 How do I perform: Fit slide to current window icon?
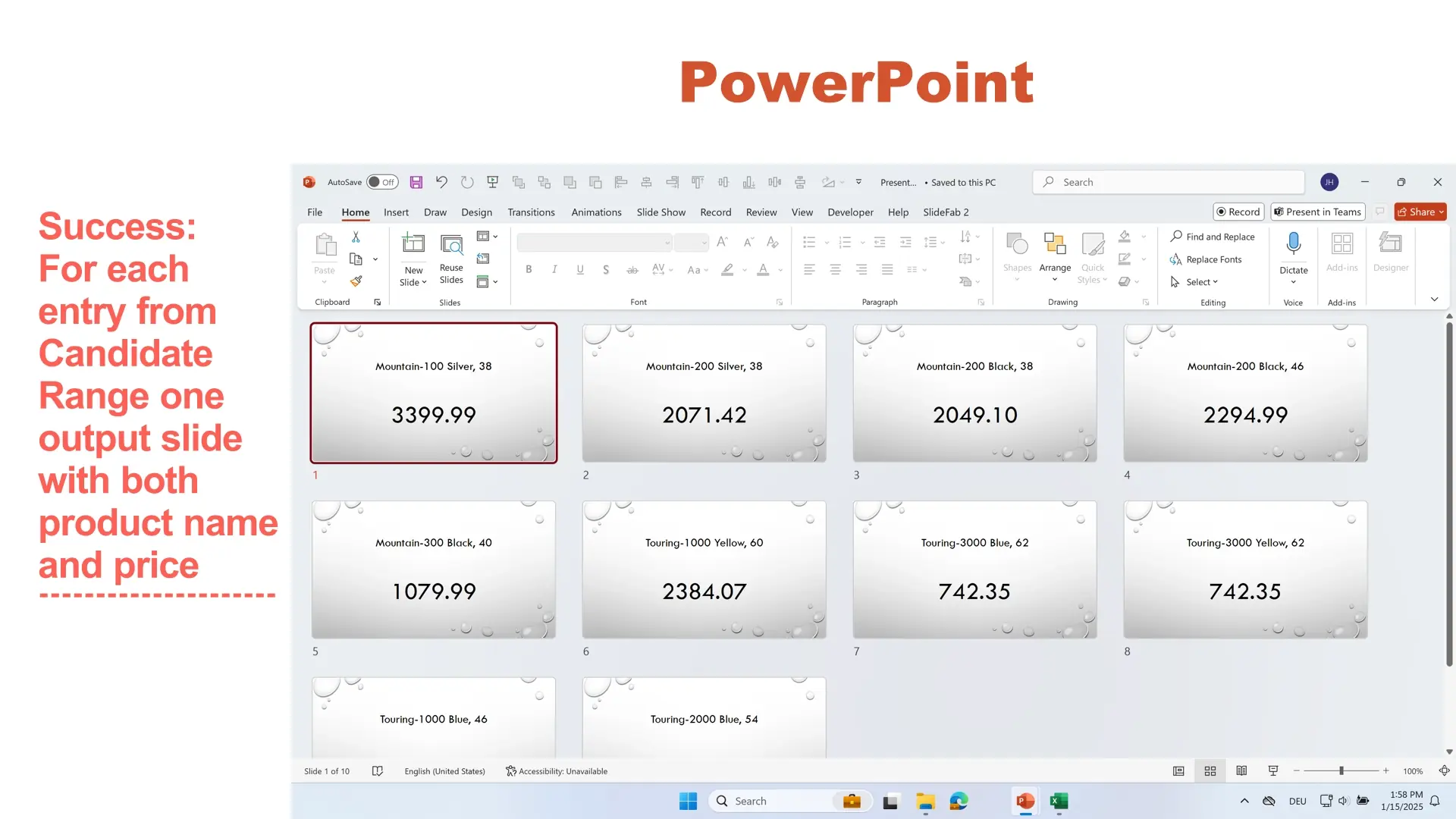(x=1445, y=771)
